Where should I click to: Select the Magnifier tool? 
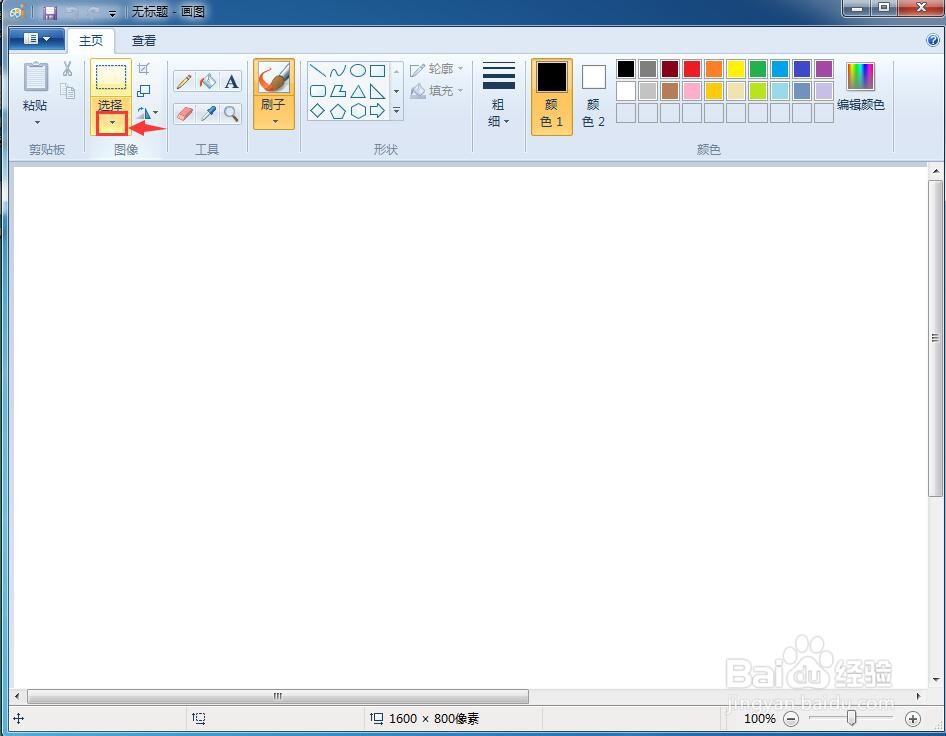231,113
